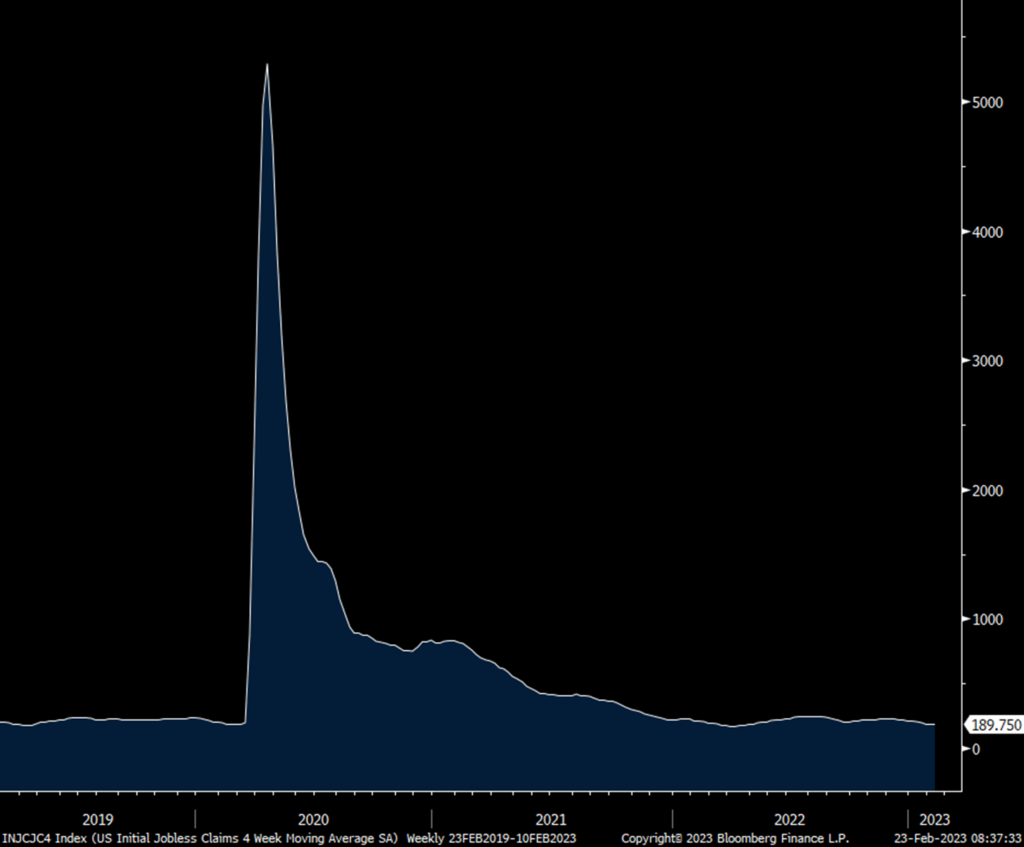Screen dimensions: 1024x847
Task: Select the 5000 y-axis label
Action: 987,103
